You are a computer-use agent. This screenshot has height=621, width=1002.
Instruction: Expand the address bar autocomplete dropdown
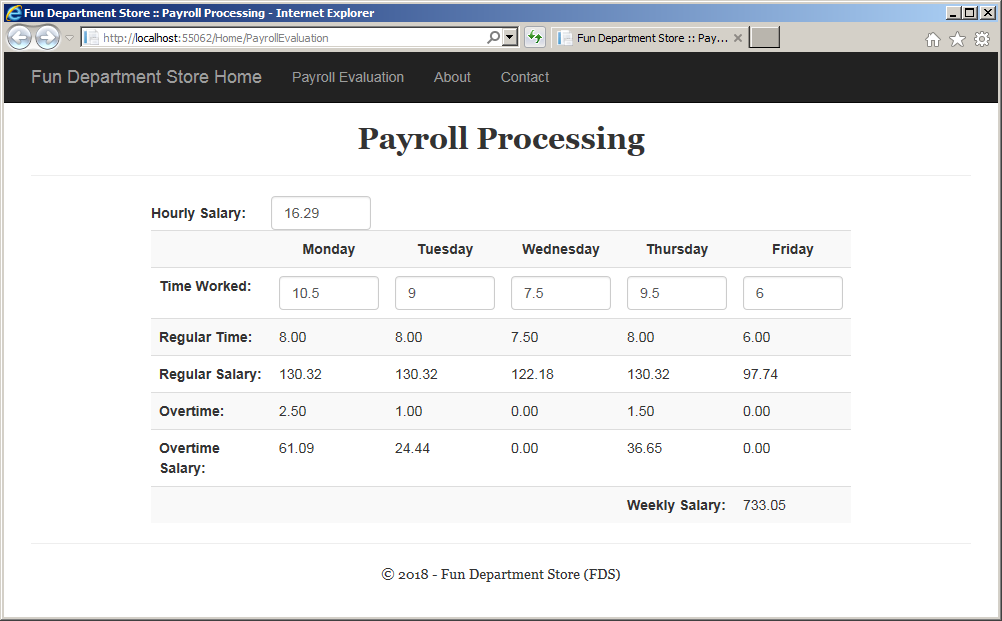(x=510, y=38)
